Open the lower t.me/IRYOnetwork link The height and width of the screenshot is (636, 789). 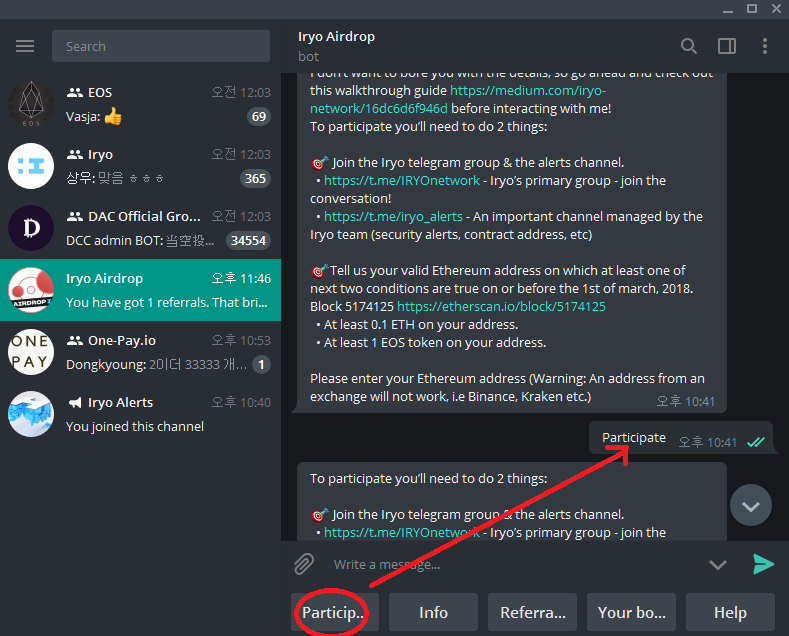pyautogui.click(x=402, y=532)
